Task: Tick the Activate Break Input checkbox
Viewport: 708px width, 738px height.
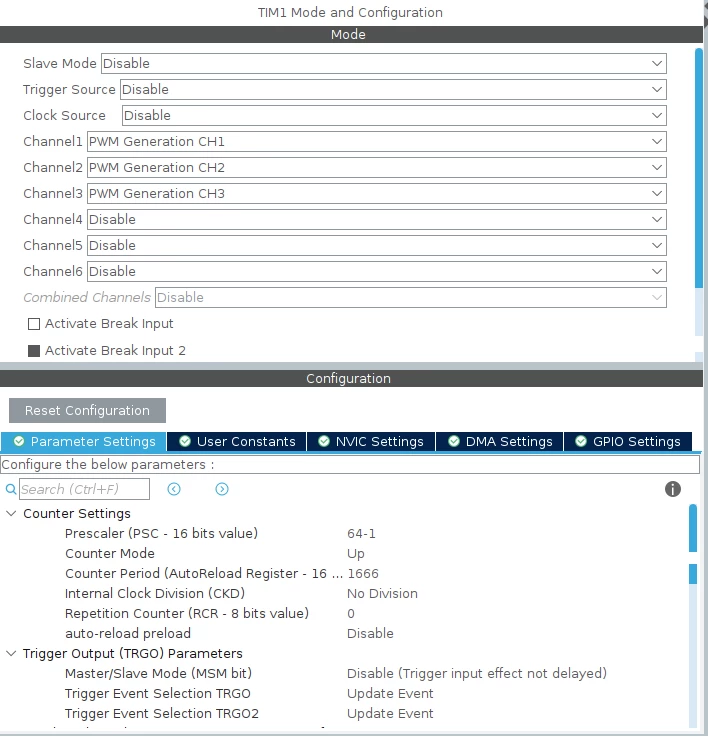Action: pyautogui.click(x=34, y=324)
